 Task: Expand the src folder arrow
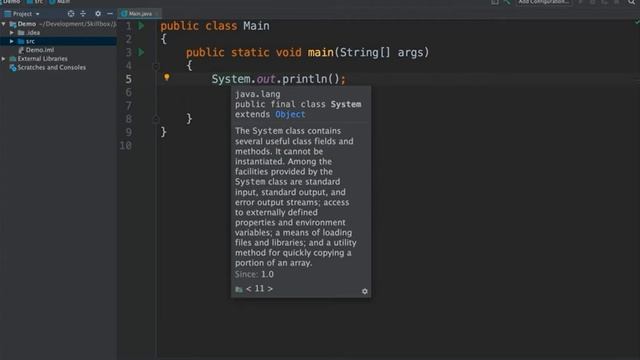point(12,41)
